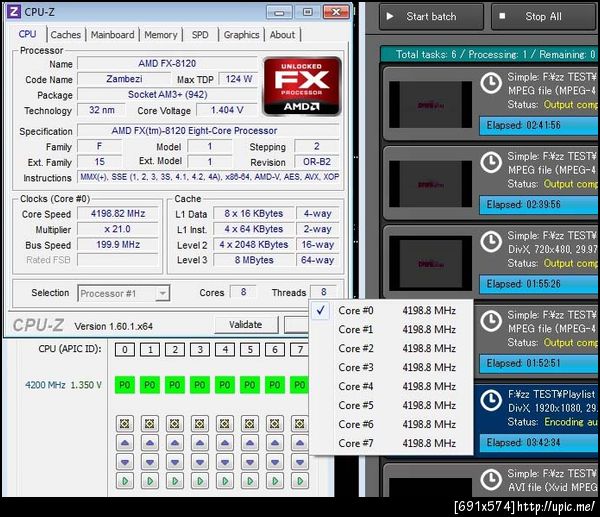Click the Stop All button
600x517 pixels.
pos(543,16)
